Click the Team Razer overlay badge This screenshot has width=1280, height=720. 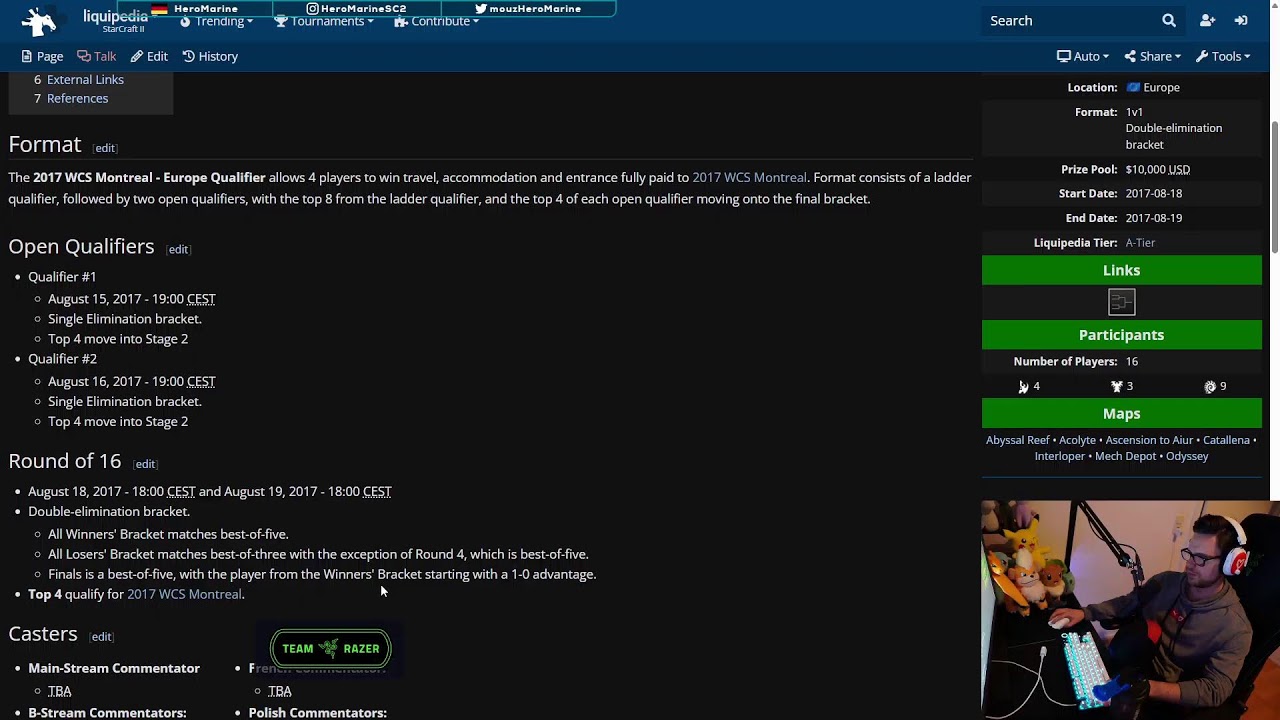tap(331, 648)
